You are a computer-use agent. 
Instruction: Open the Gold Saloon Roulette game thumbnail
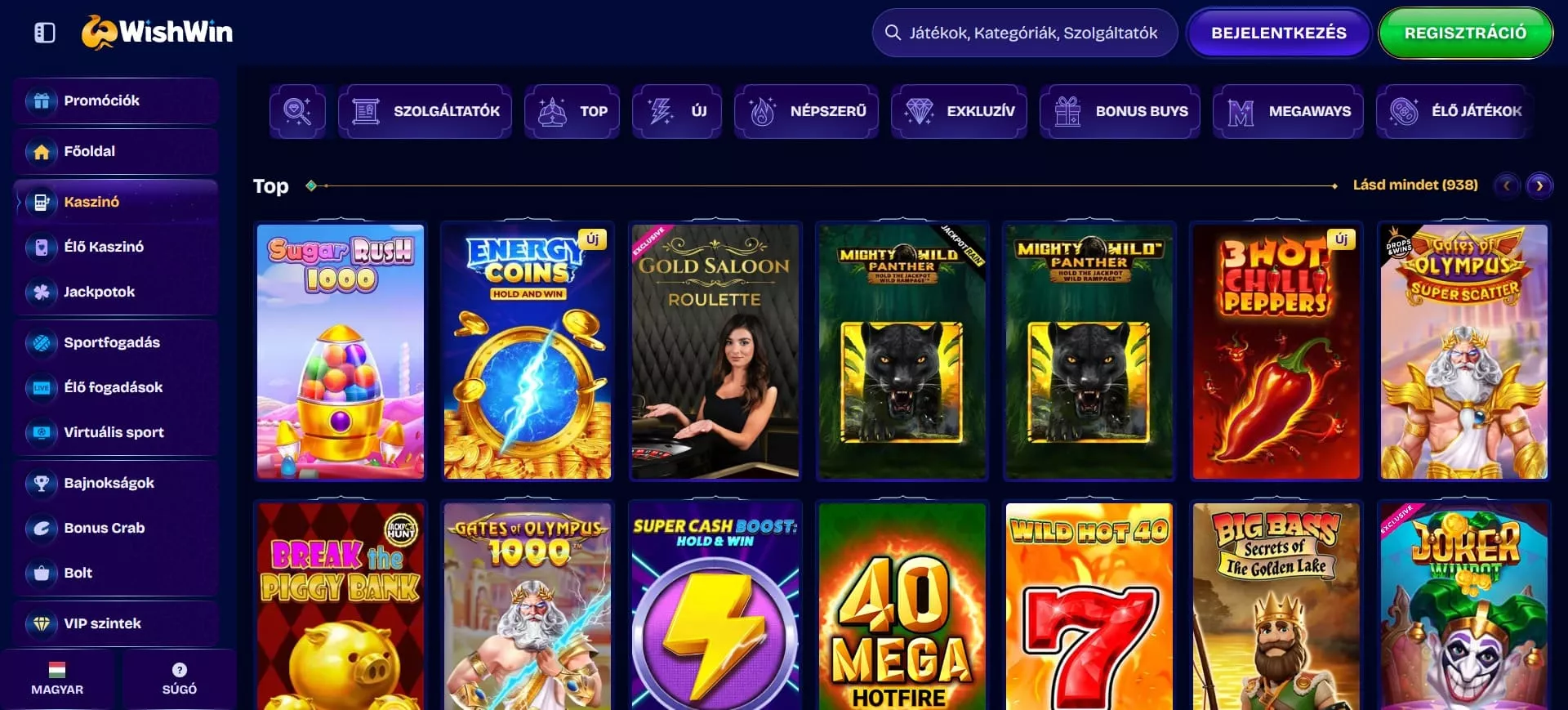coord(715,351)
